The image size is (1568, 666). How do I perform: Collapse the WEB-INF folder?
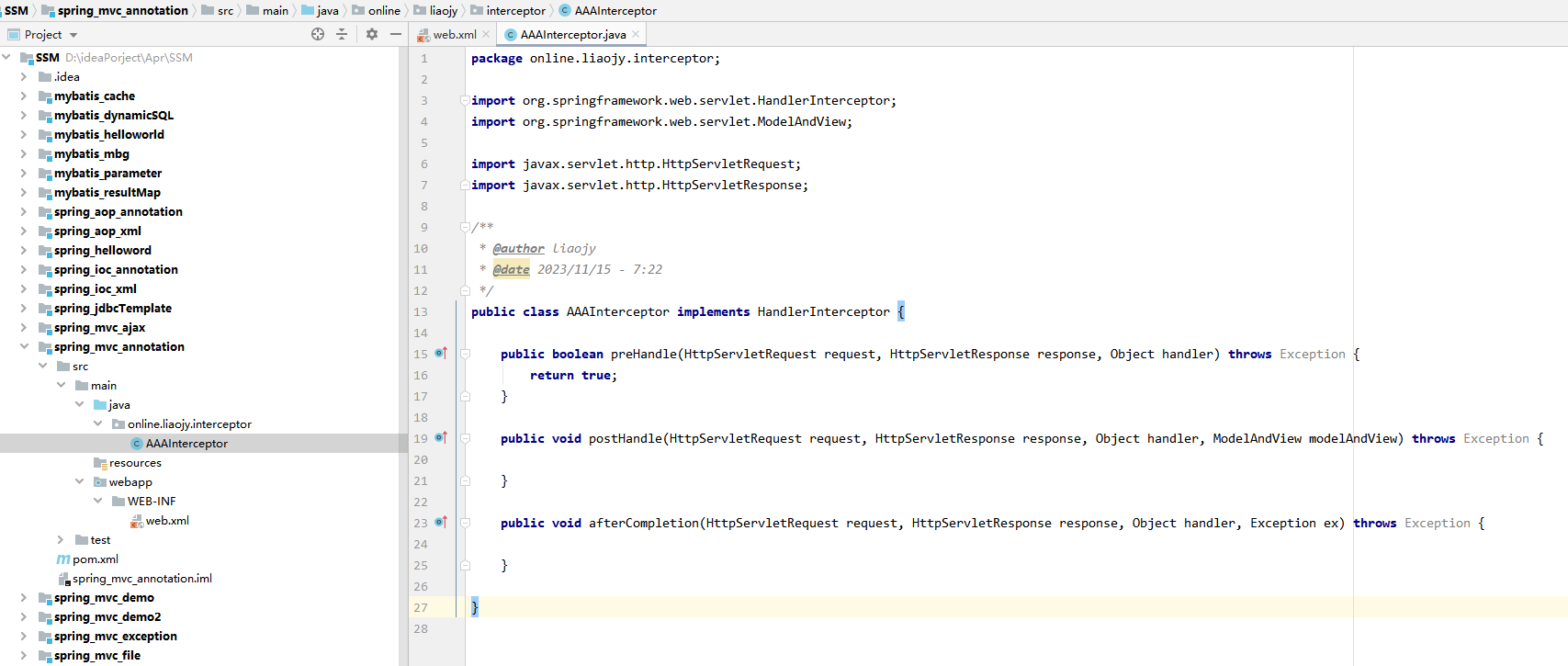click(x=97, y=501)
